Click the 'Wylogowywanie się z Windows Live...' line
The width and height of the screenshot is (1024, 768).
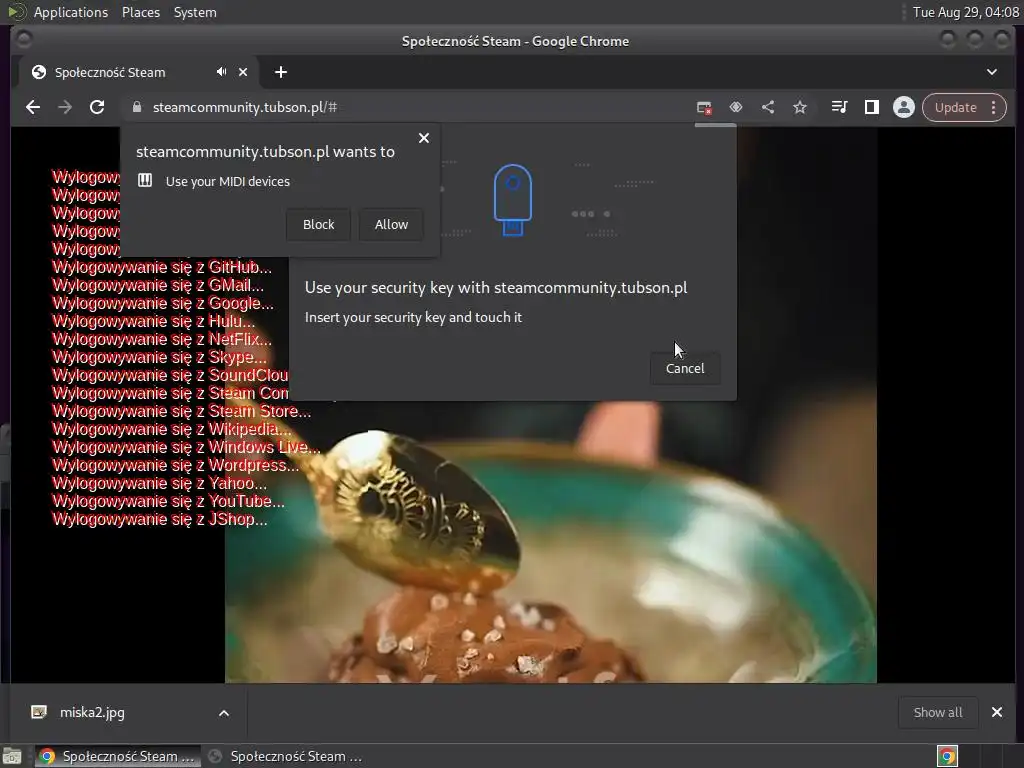point(186,447)
